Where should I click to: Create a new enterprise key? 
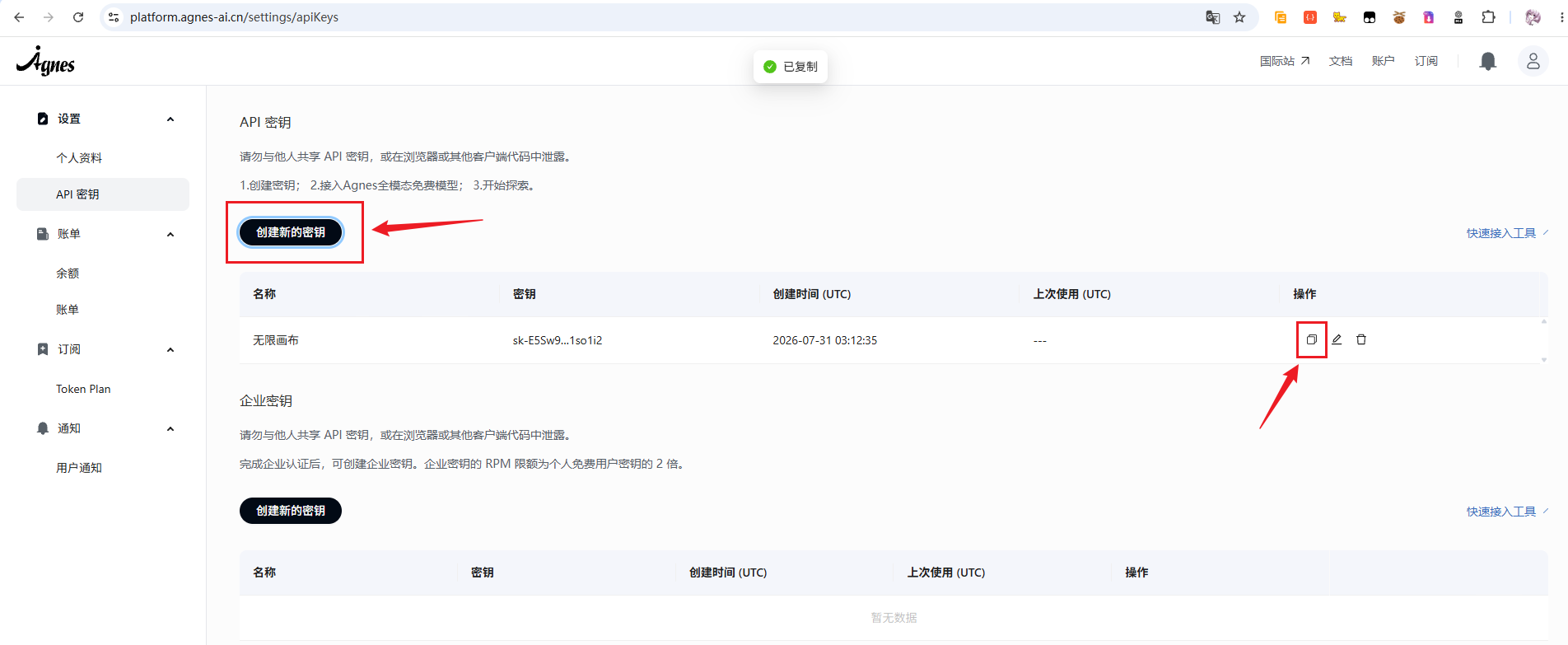click(291, 511)
